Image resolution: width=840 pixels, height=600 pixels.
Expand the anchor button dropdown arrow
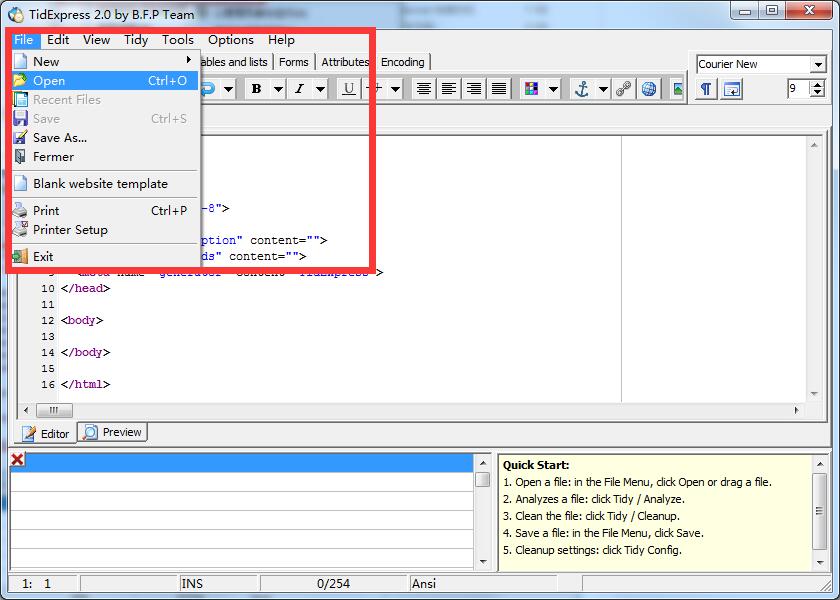click(603, 88)
